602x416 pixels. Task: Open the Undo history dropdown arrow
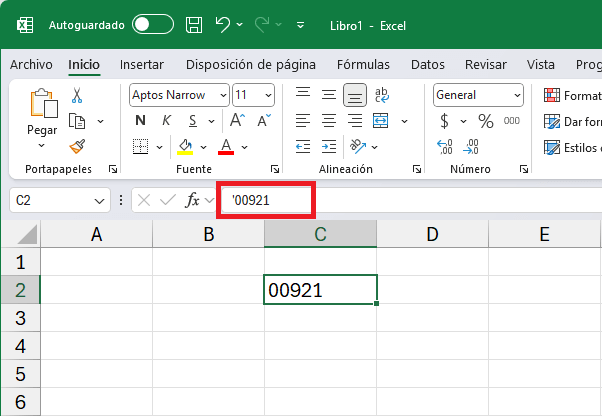coord(240,25)
